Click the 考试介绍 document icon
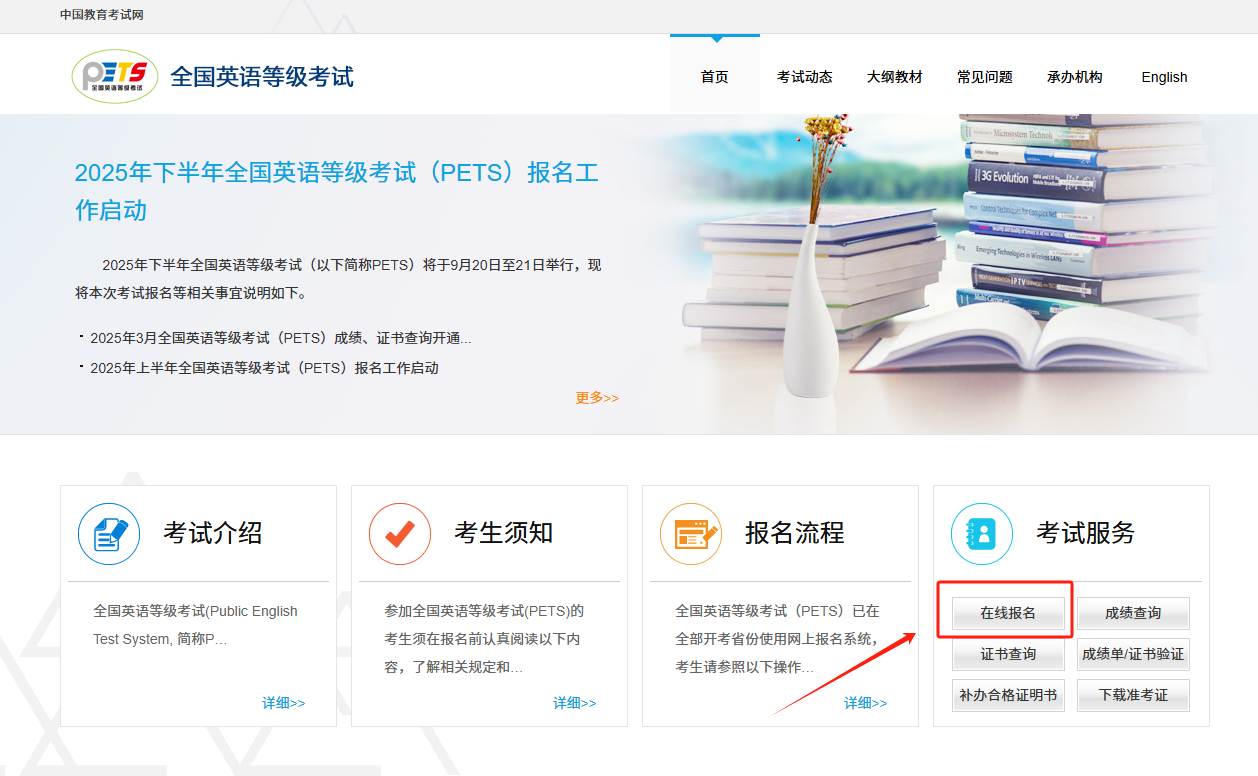 point(109,534)
